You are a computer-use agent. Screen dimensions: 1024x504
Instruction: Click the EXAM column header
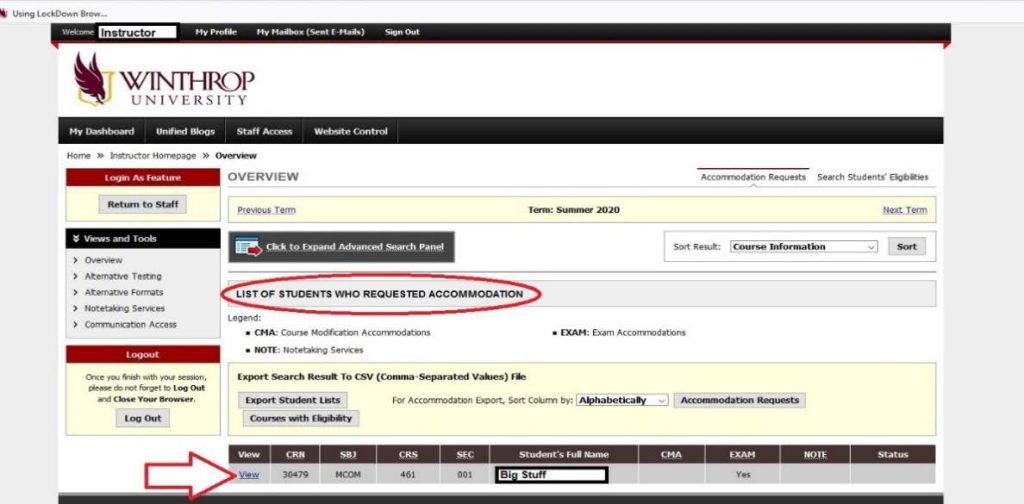[x=743, y=454]
